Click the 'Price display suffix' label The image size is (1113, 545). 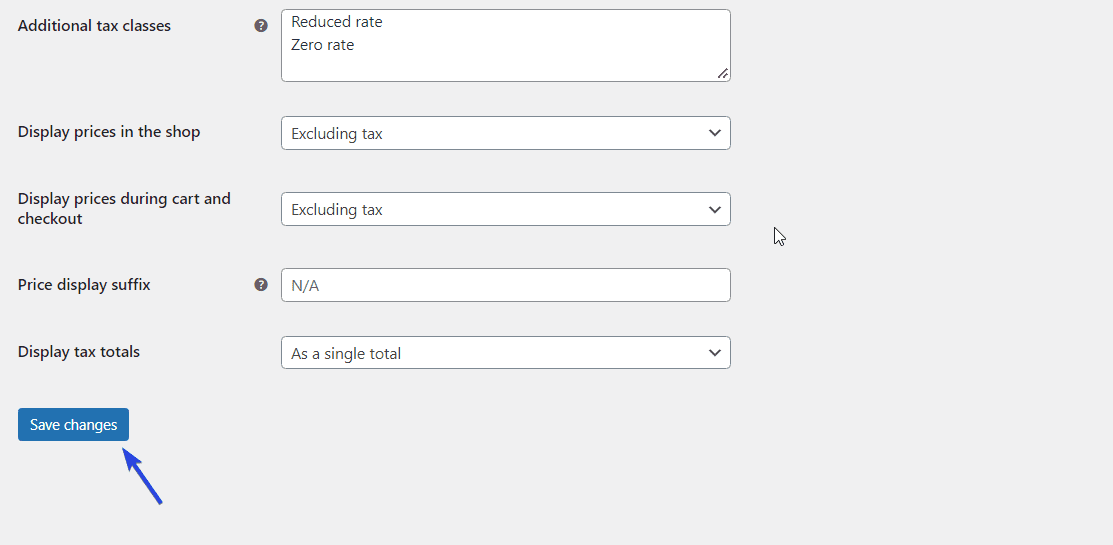(x=84, y=285)
